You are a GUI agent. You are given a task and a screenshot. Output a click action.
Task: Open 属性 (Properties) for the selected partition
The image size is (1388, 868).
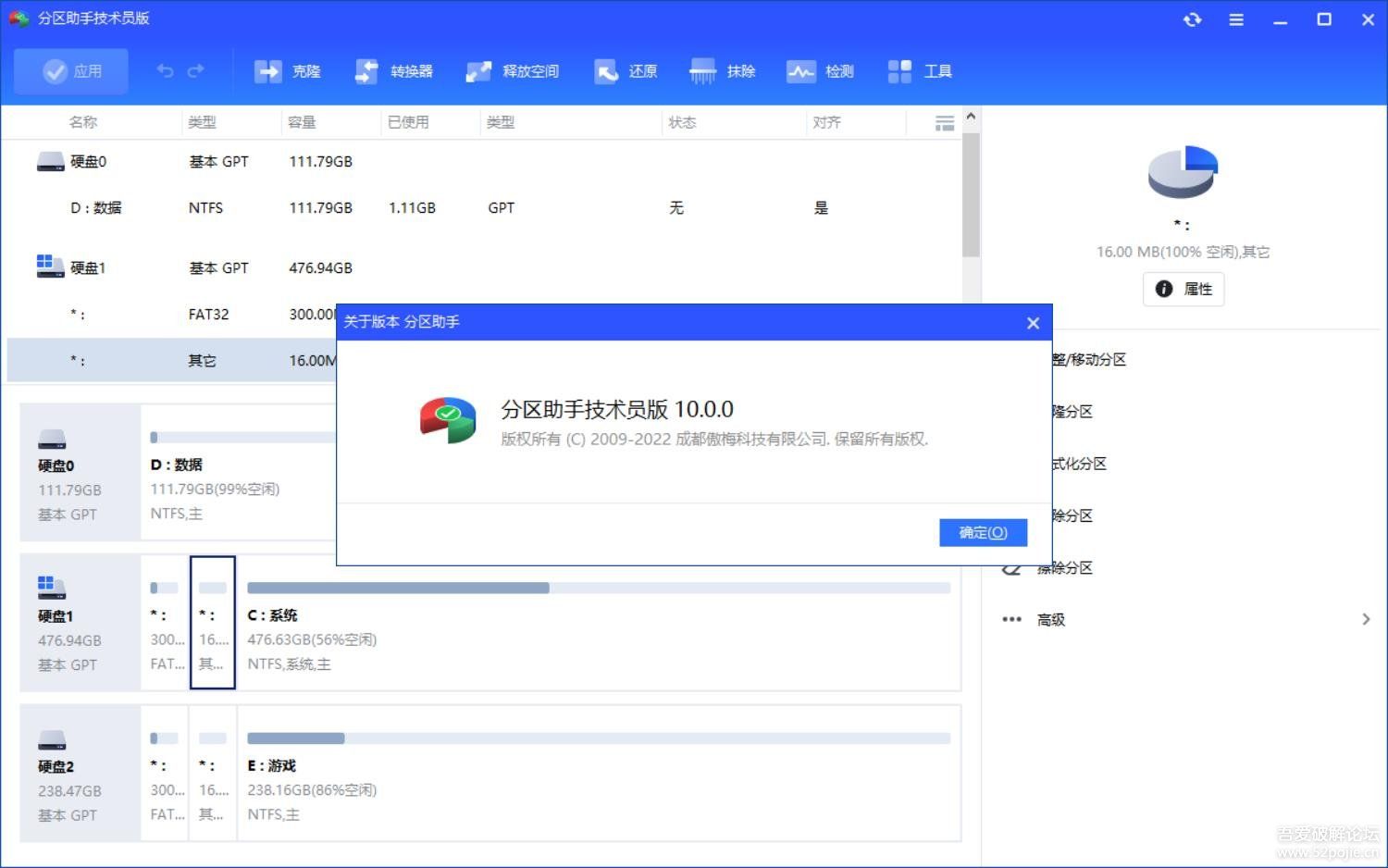tap(1184, 289)
